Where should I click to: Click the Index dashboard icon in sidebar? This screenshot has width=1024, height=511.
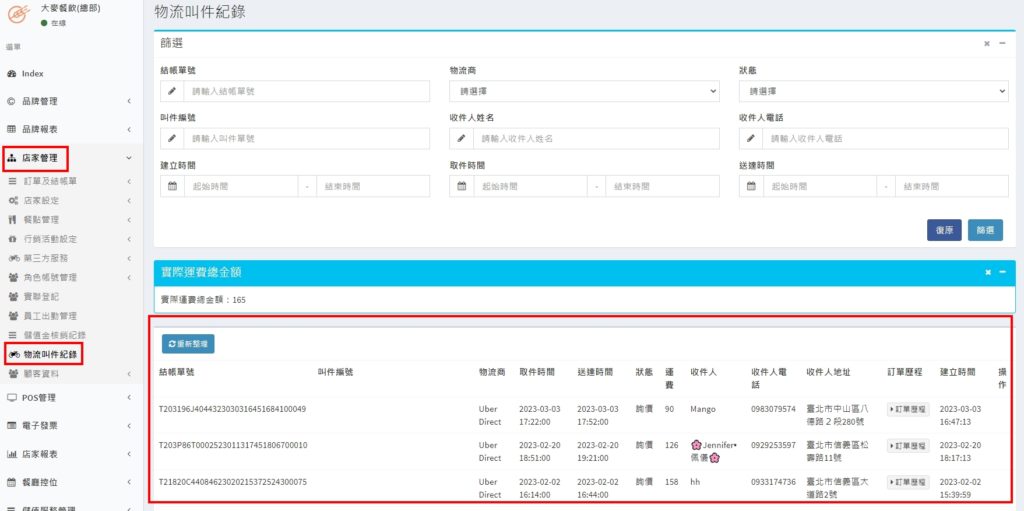12,74
